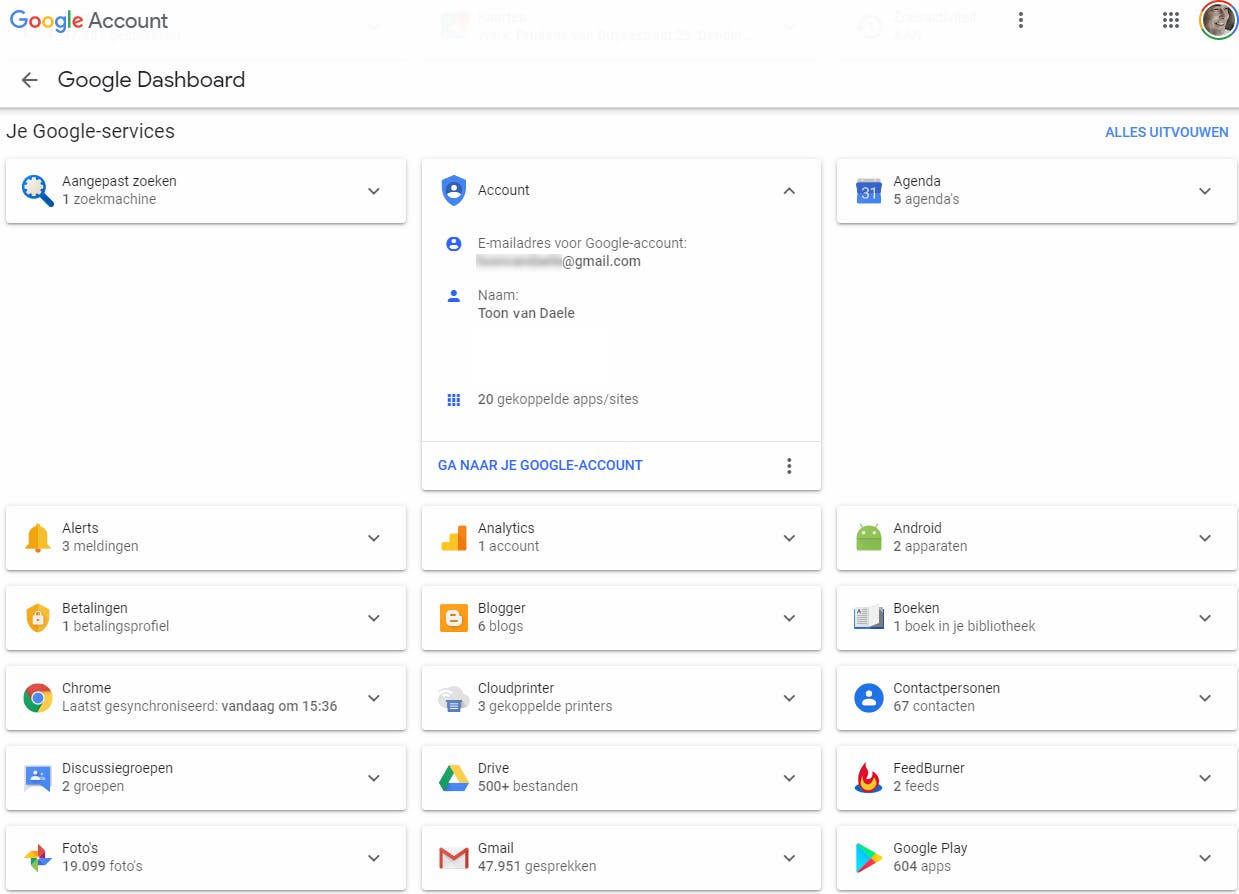Screen dimensions: 1239x894
Task: Click the Analytics bar chart icon
Action: coord(453,538)
